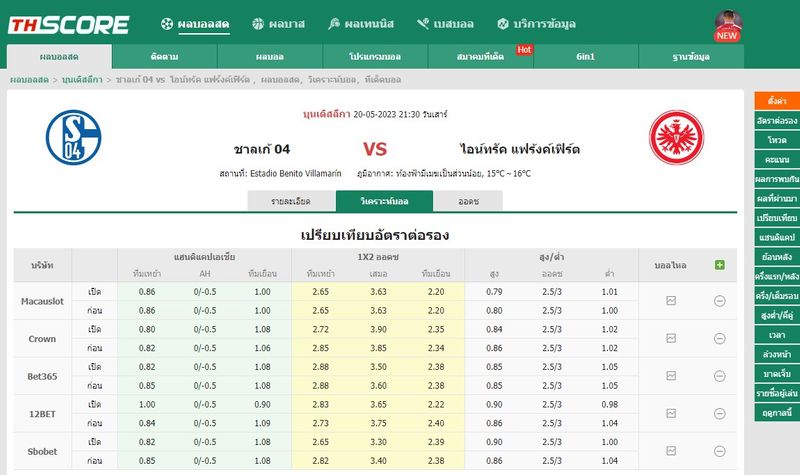The image size is (800, 475).
Task: Click the Sbobet odds chart icon
Action: 671,451
